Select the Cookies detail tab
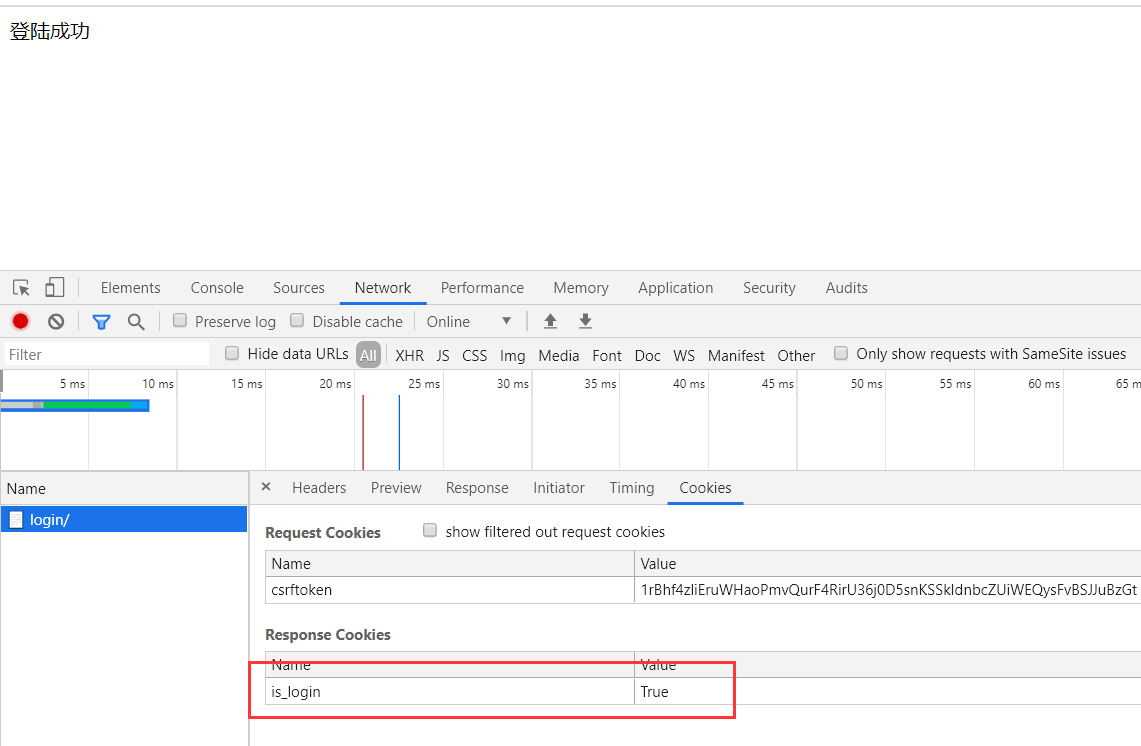 click(705, 488)
